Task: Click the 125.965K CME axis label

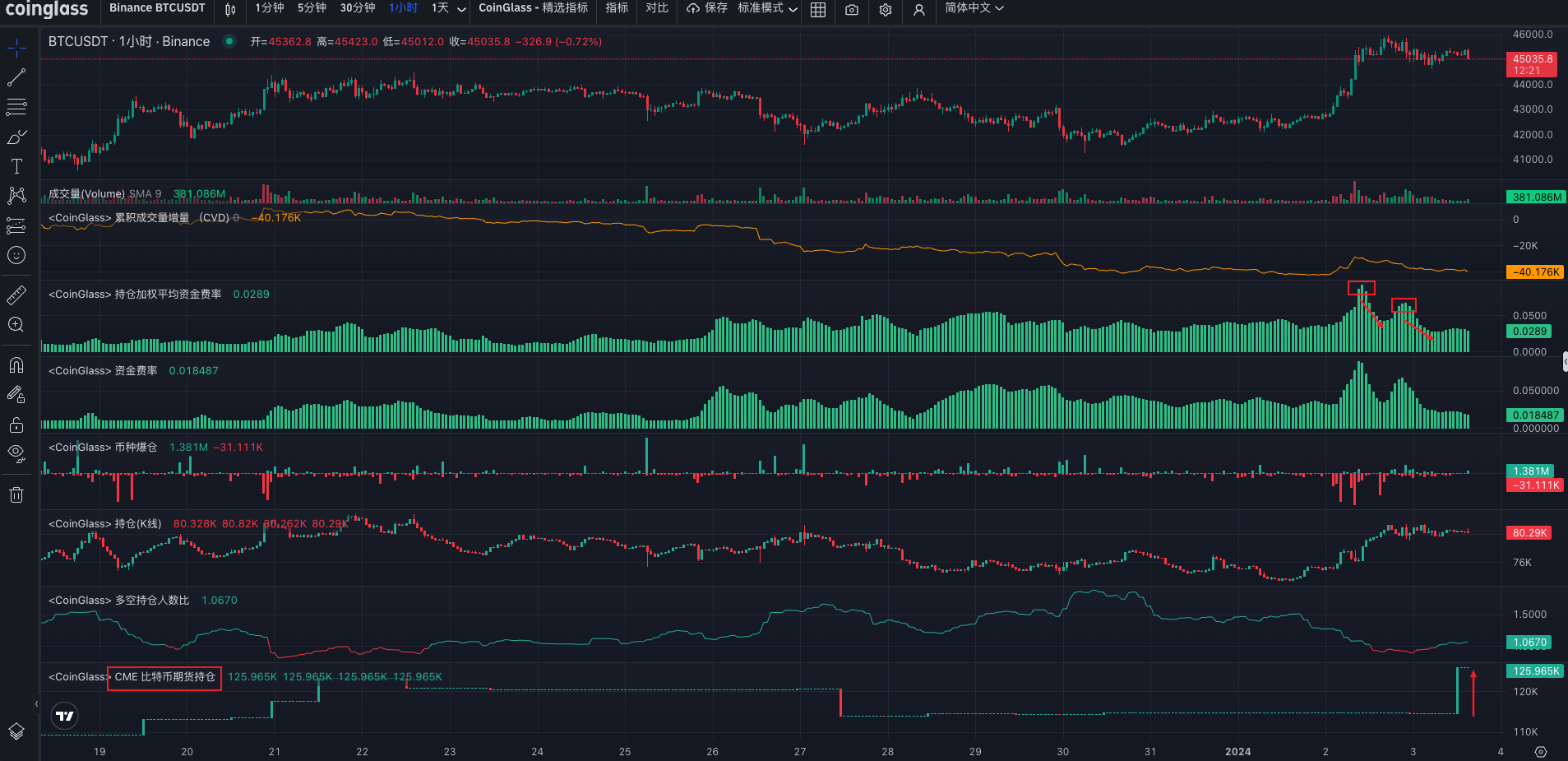Action: tap(1534, 671)
